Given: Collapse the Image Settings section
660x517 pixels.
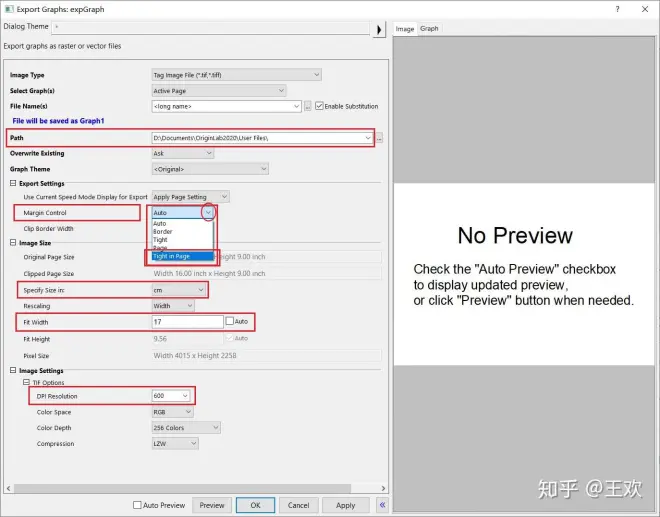Looking at the screenshot, I should click(13, 370).
